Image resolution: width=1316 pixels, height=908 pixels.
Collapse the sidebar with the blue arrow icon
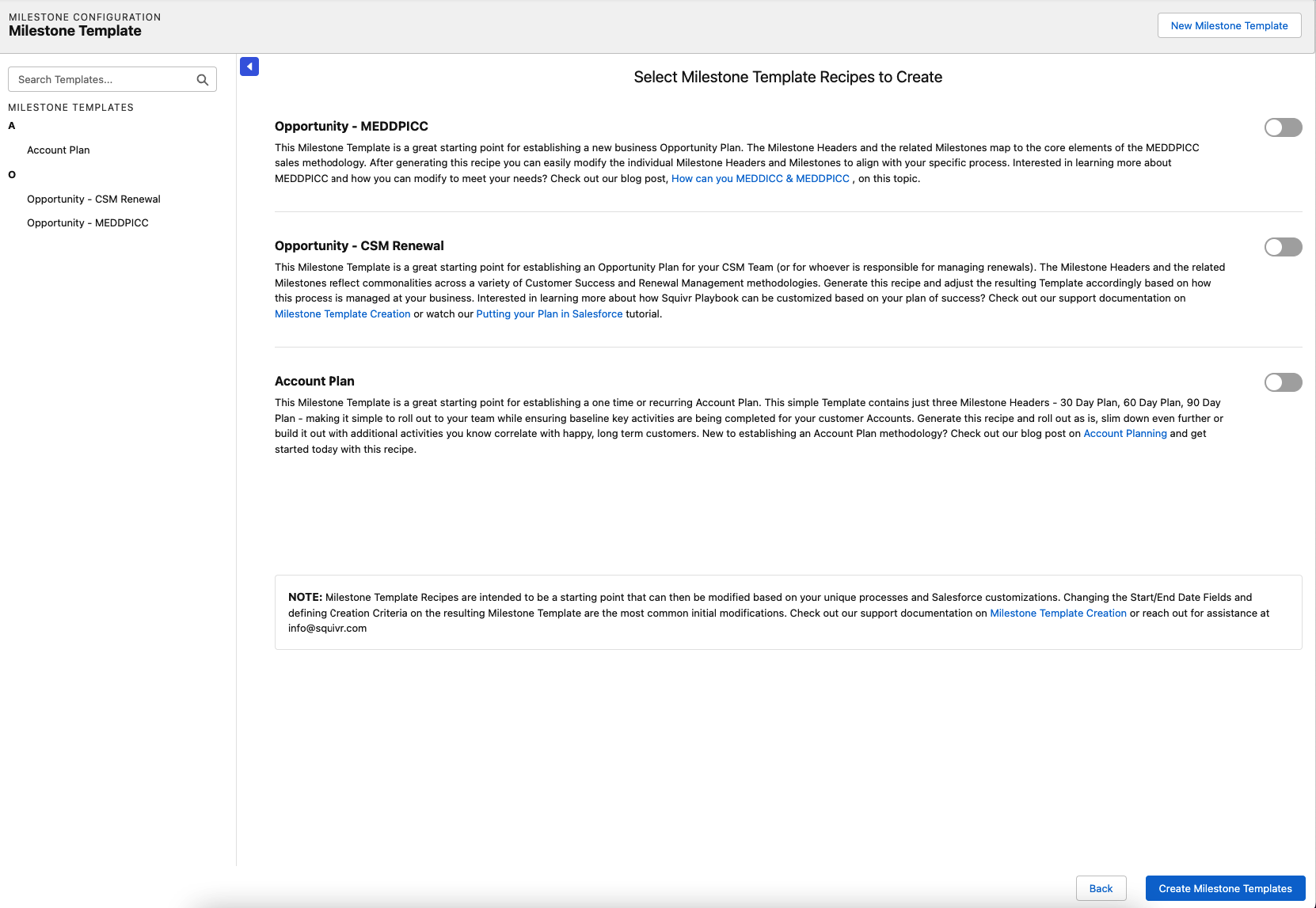click(x=249, y=66)
